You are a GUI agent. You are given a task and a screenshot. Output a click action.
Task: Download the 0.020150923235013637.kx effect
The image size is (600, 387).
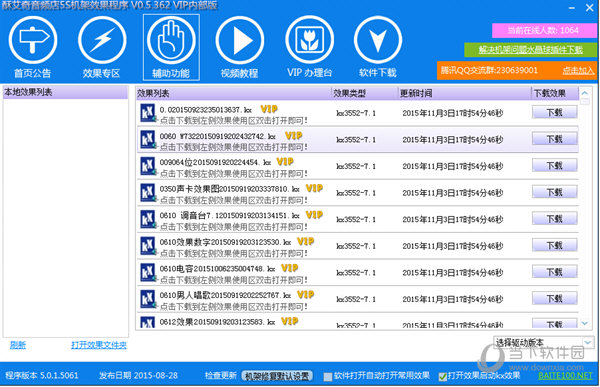click(554, 112)
